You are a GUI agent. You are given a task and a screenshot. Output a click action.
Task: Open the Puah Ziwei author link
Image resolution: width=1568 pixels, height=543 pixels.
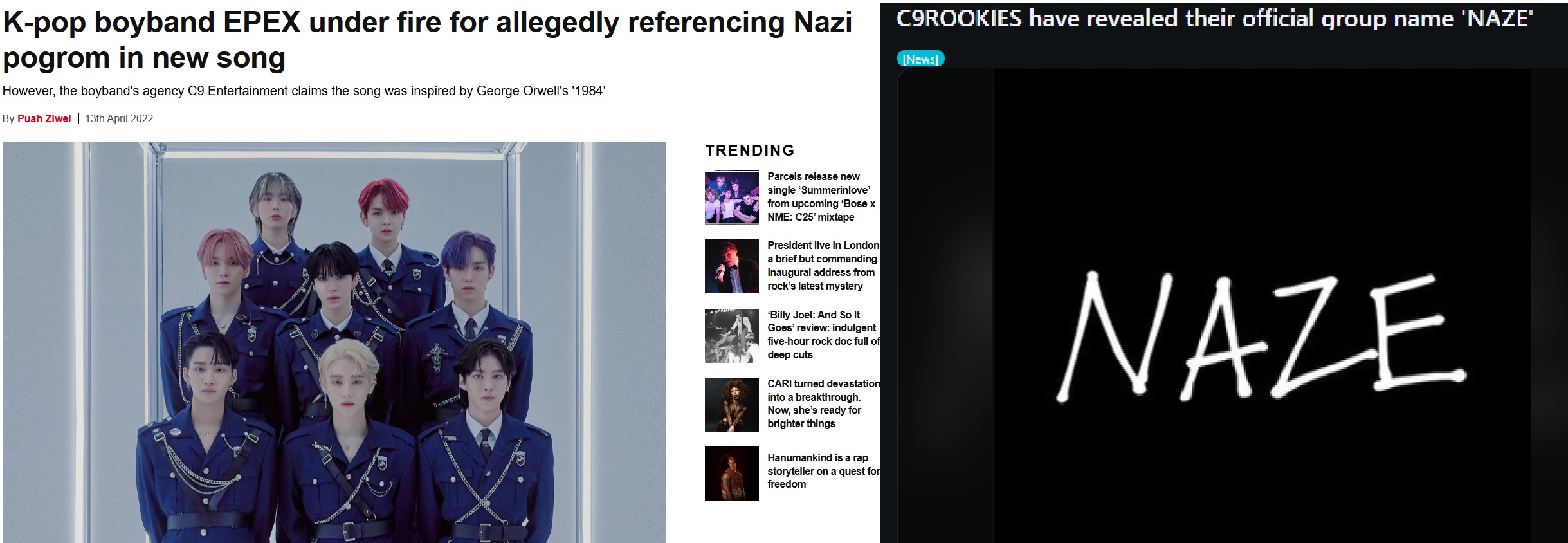pos(44,118)
